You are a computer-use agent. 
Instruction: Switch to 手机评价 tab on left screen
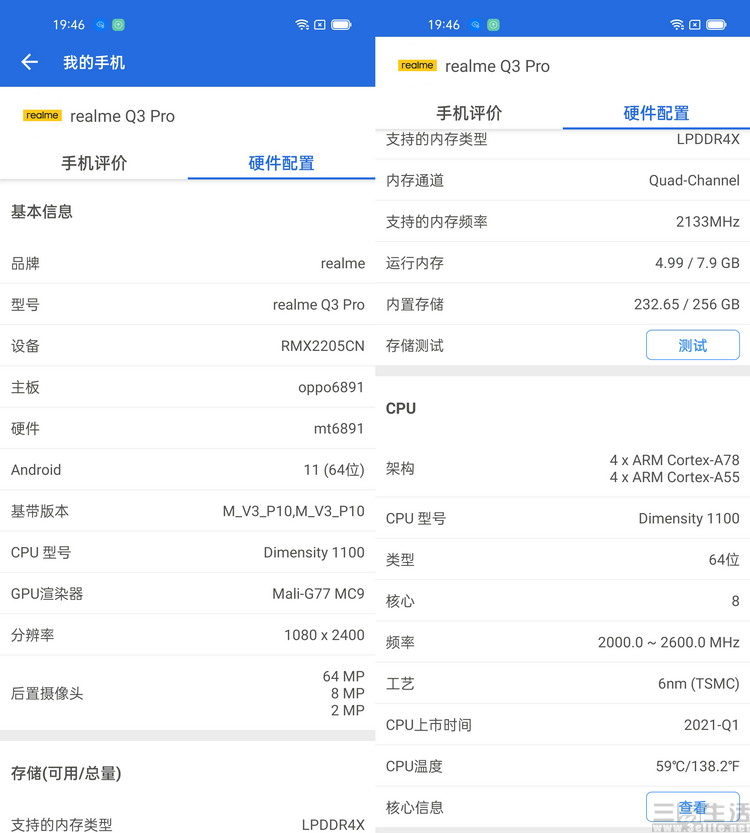pyautogui.click(x=94, y=163)
